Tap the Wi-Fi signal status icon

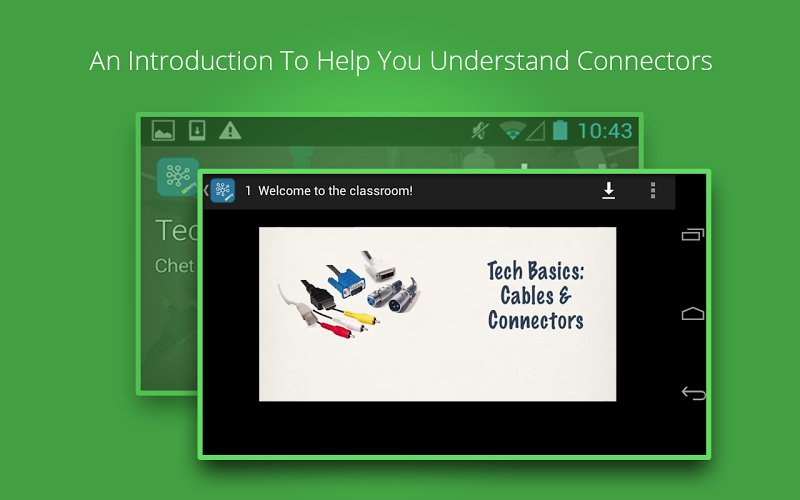pyautogui.click(x=512, y=131)
